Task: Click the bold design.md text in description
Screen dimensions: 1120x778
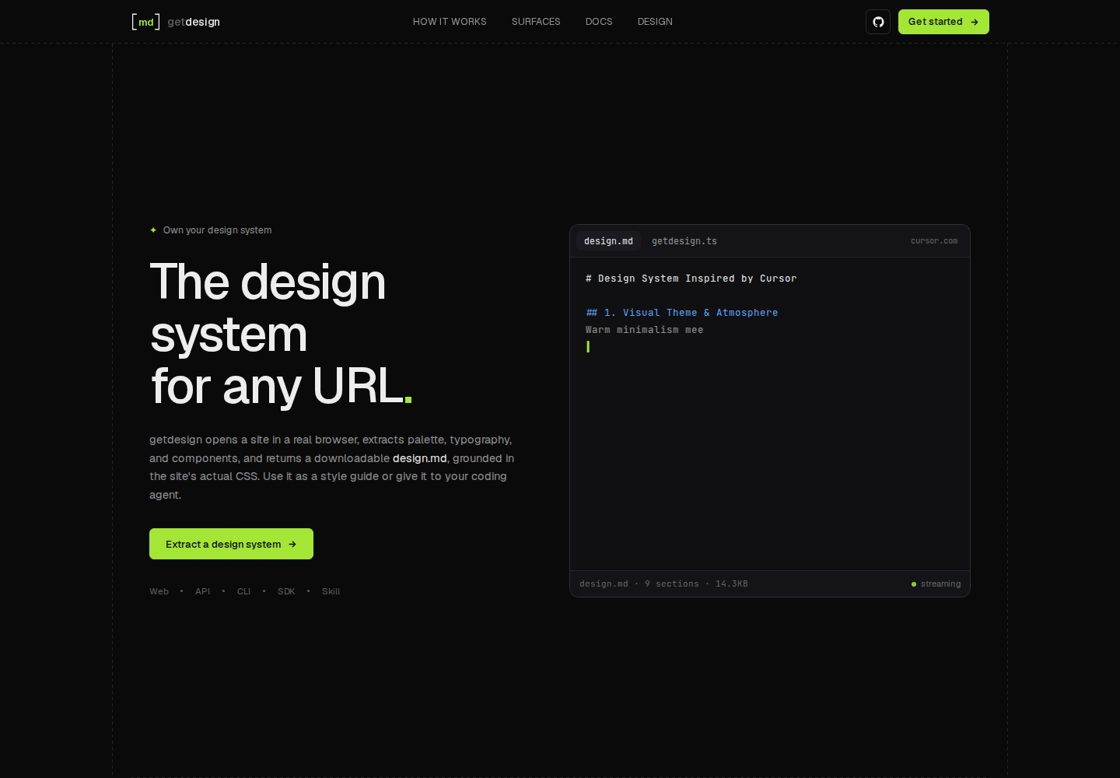Action: (419, 458)
